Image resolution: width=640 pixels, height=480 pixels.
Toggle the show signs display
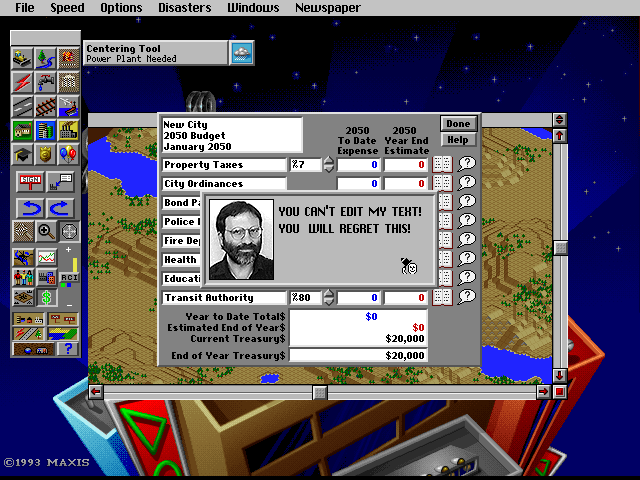pos(62,319)
